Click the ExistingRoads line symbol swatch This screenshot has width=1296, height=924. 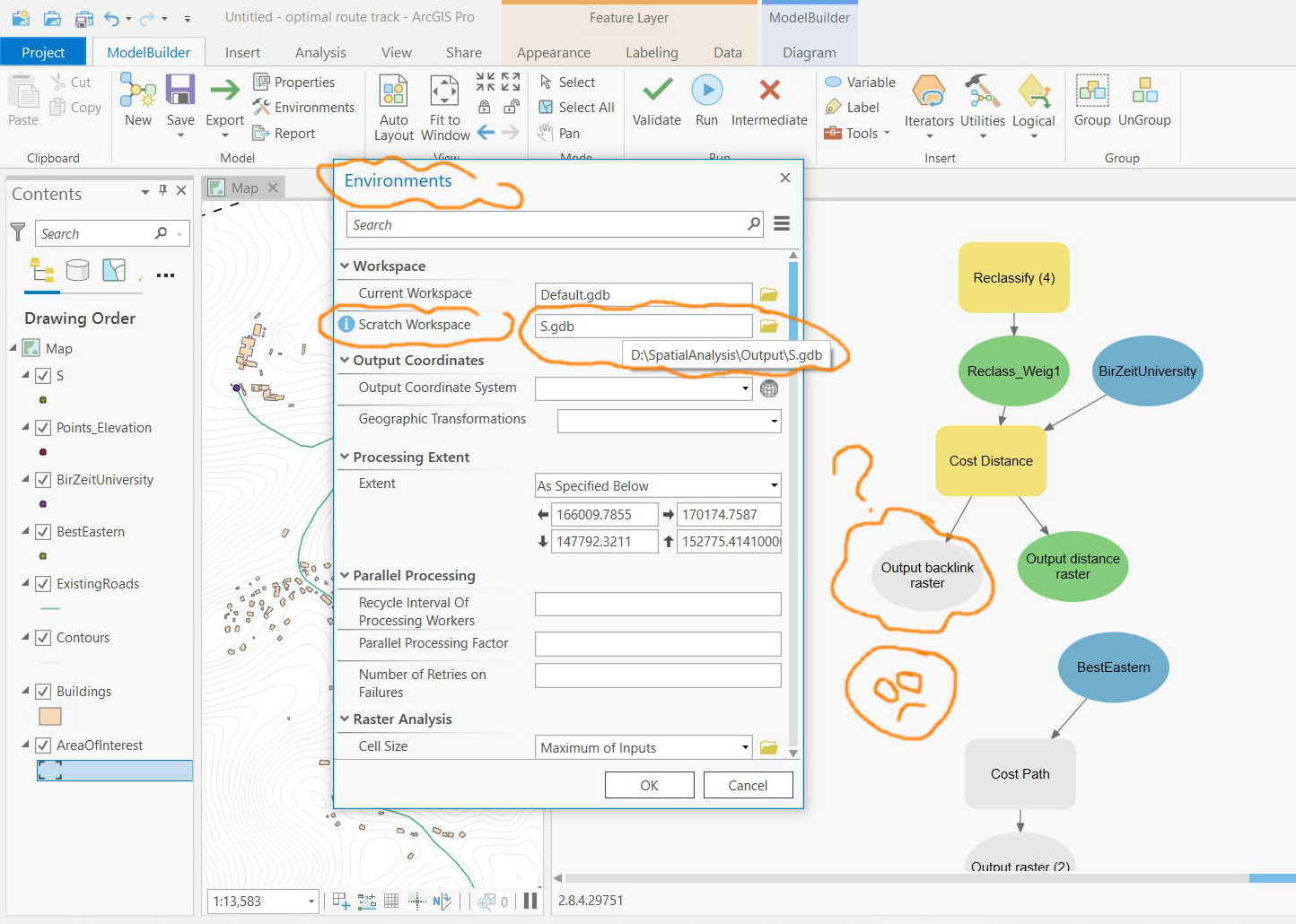[x=50, y=608]
